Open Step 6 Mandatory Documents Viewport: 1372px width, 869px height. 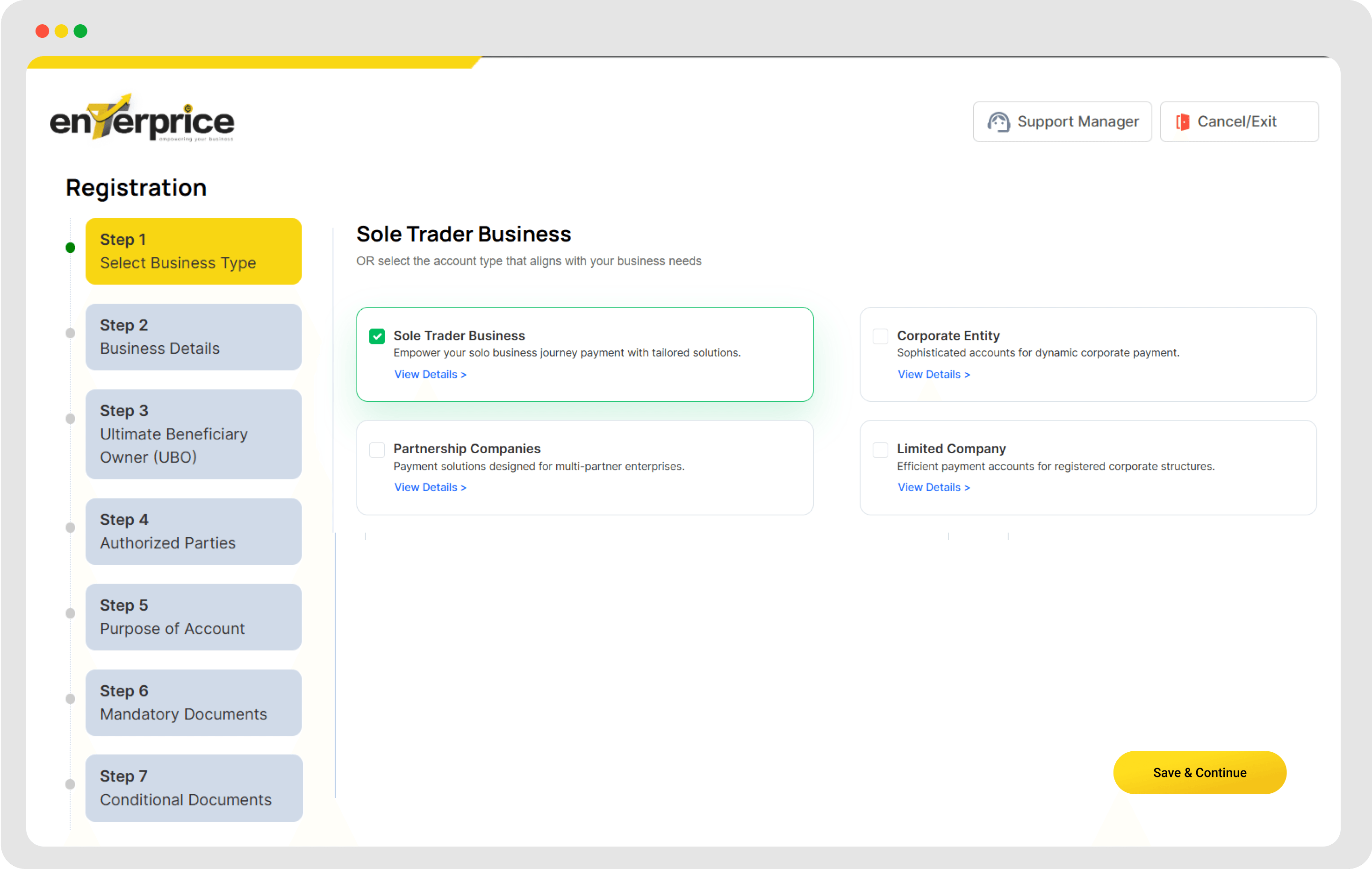[x=193, y=702]
